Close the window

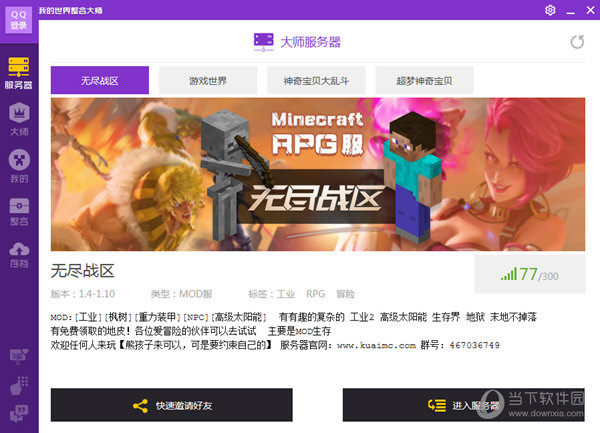click(590, 10)
